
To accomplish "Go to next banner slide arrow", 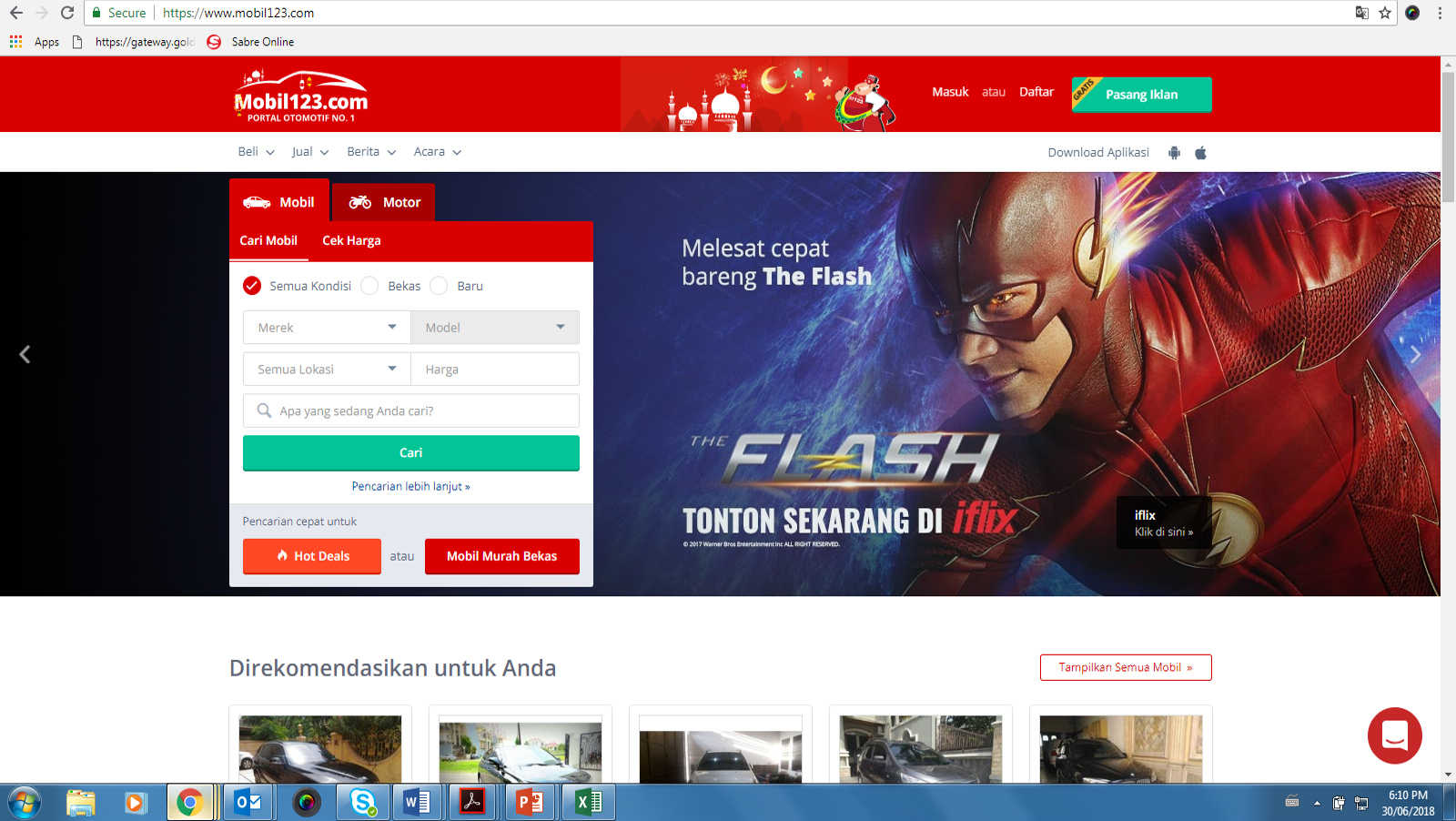I will pyautogui.click(x=1415, y=354).
